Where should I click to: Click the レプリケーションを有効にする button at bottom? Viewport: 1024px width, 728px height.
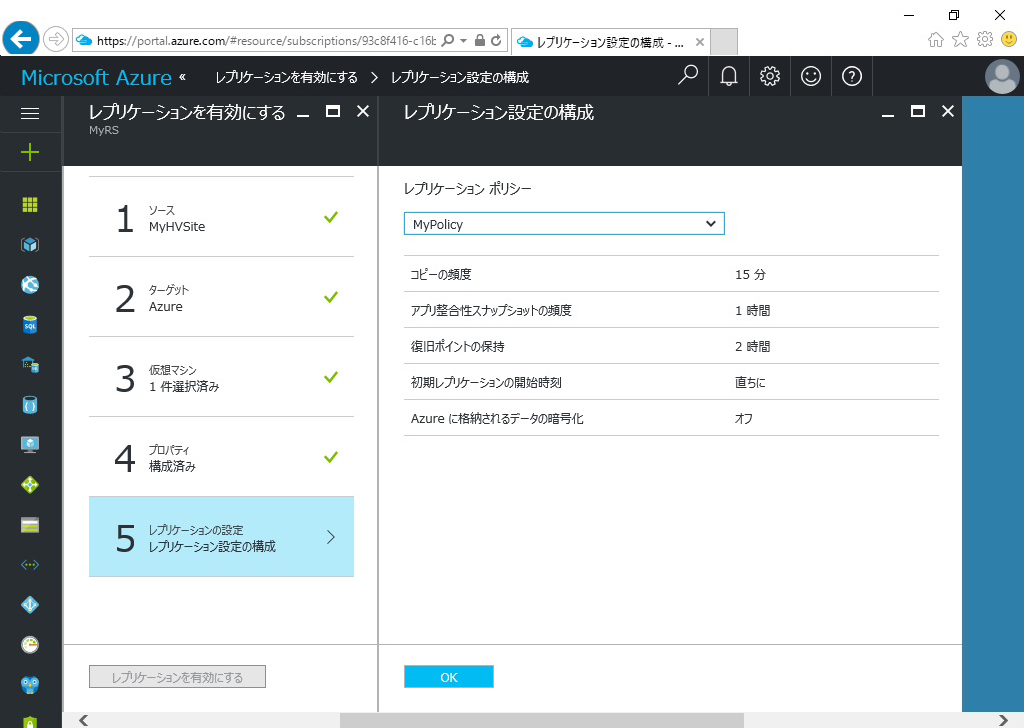coord(177,677)
